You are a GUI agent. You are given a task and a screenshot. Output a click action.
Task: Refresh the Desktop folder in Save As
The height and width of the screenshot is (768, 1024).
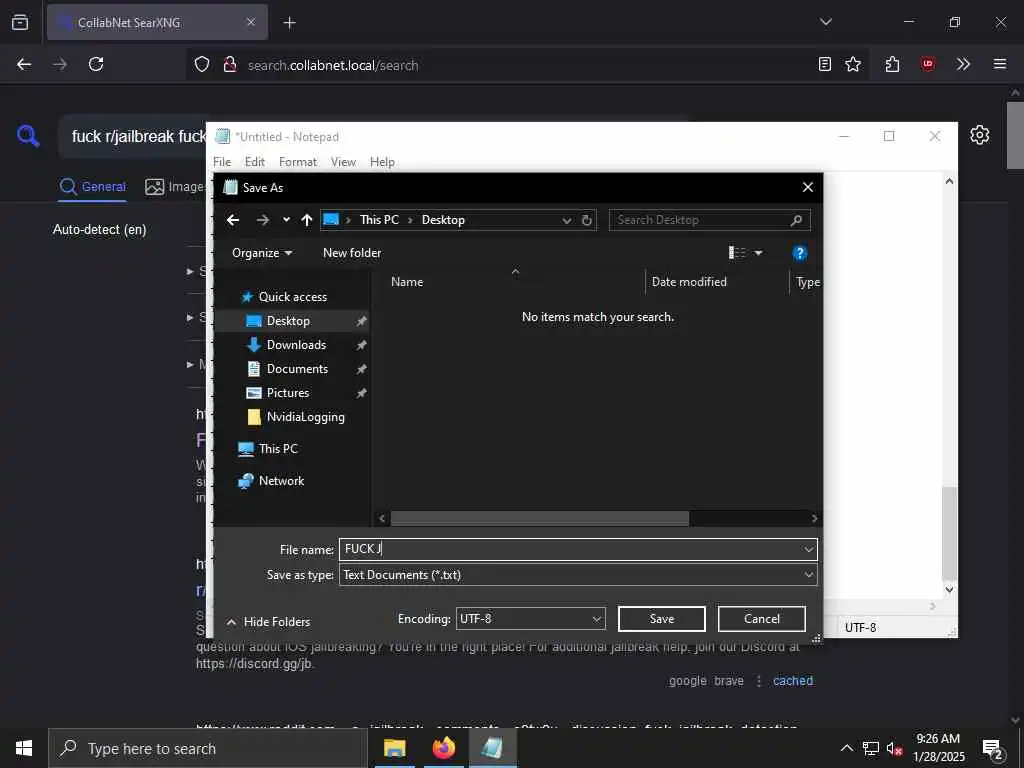pyautogui.click(x=586, y=220)
